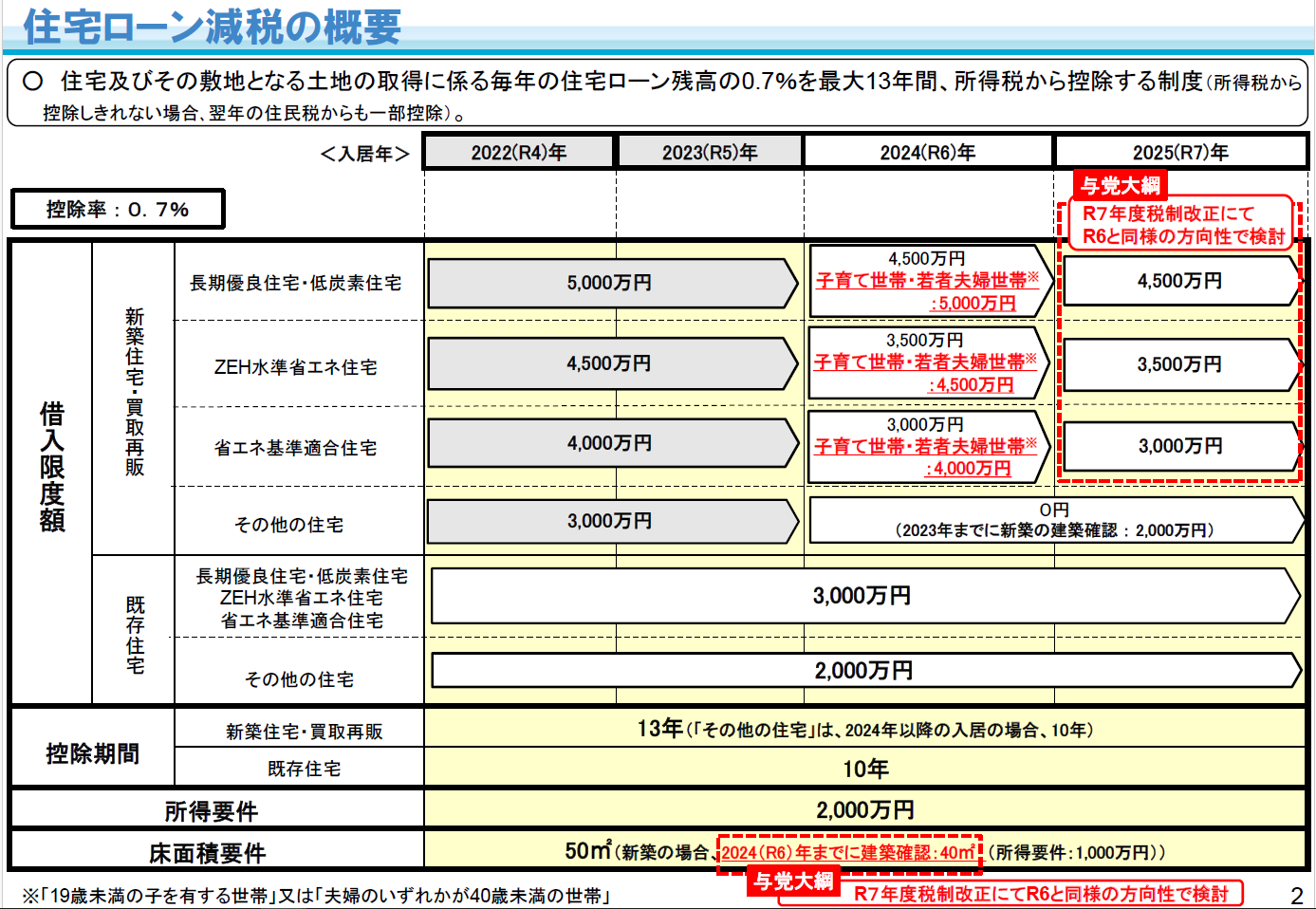Click the 控除率：0.7% box
The height and width of the screenshot is (909, 1316).
(118, 209)
